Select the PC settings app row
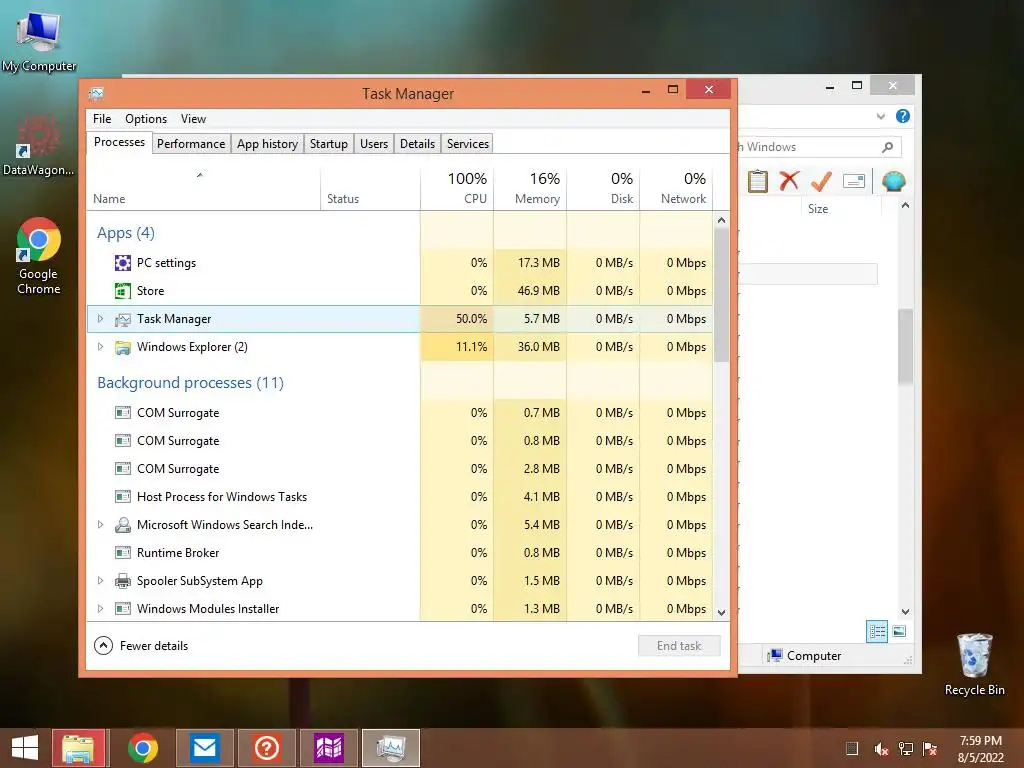The image size is (1024, 768). [400, 263]
